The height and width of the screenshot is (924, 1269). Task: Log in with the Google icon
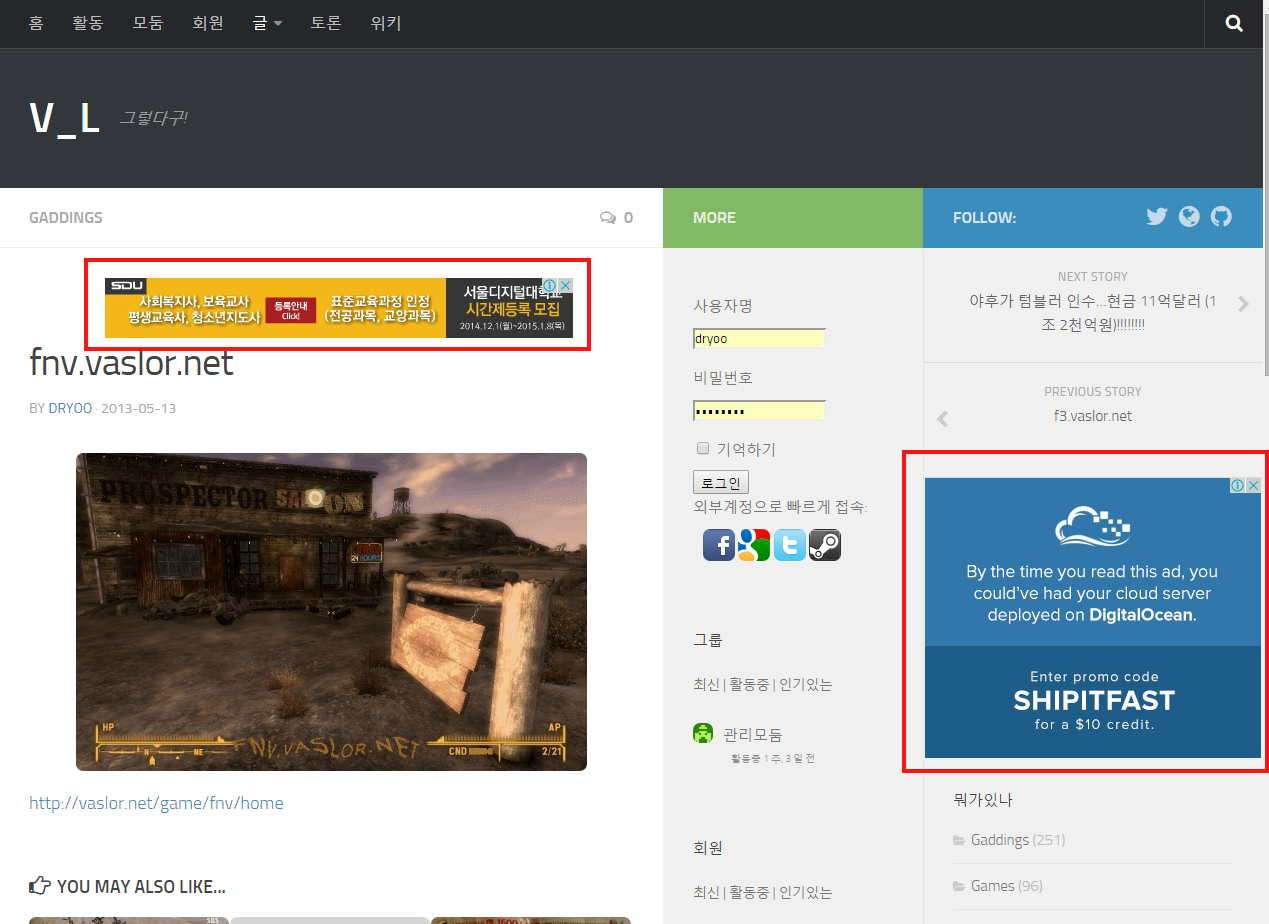[753, 545]
